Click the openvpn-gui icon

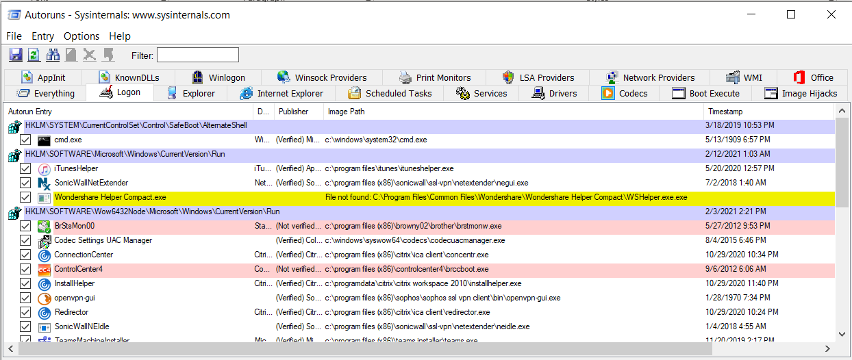point(44,298)
